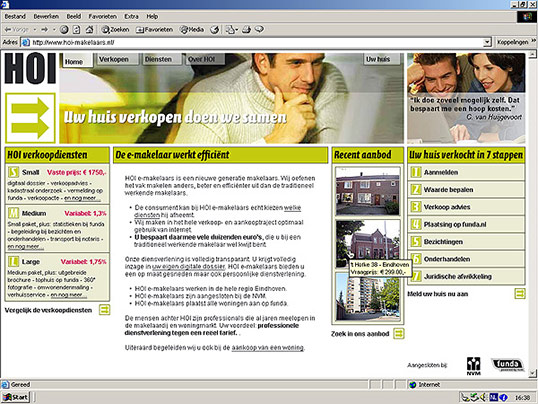Click the Print icon in toolbar
Image resolution: width=538 pixels, height=404 pixels.
click(x=246, y=30)
